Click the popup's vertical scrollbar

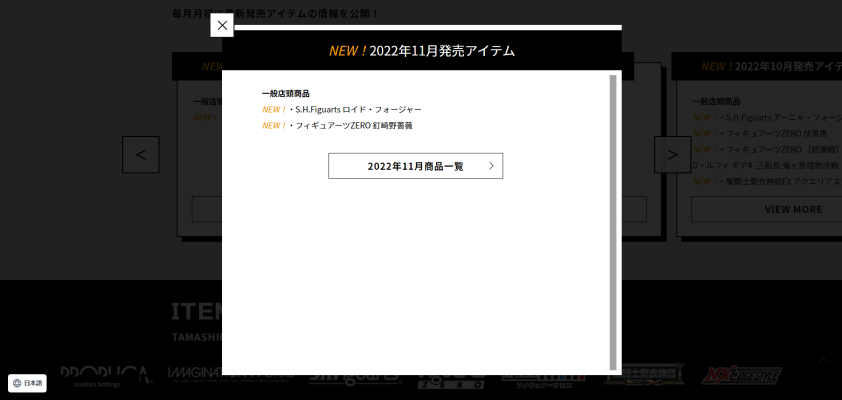(612, 220)
